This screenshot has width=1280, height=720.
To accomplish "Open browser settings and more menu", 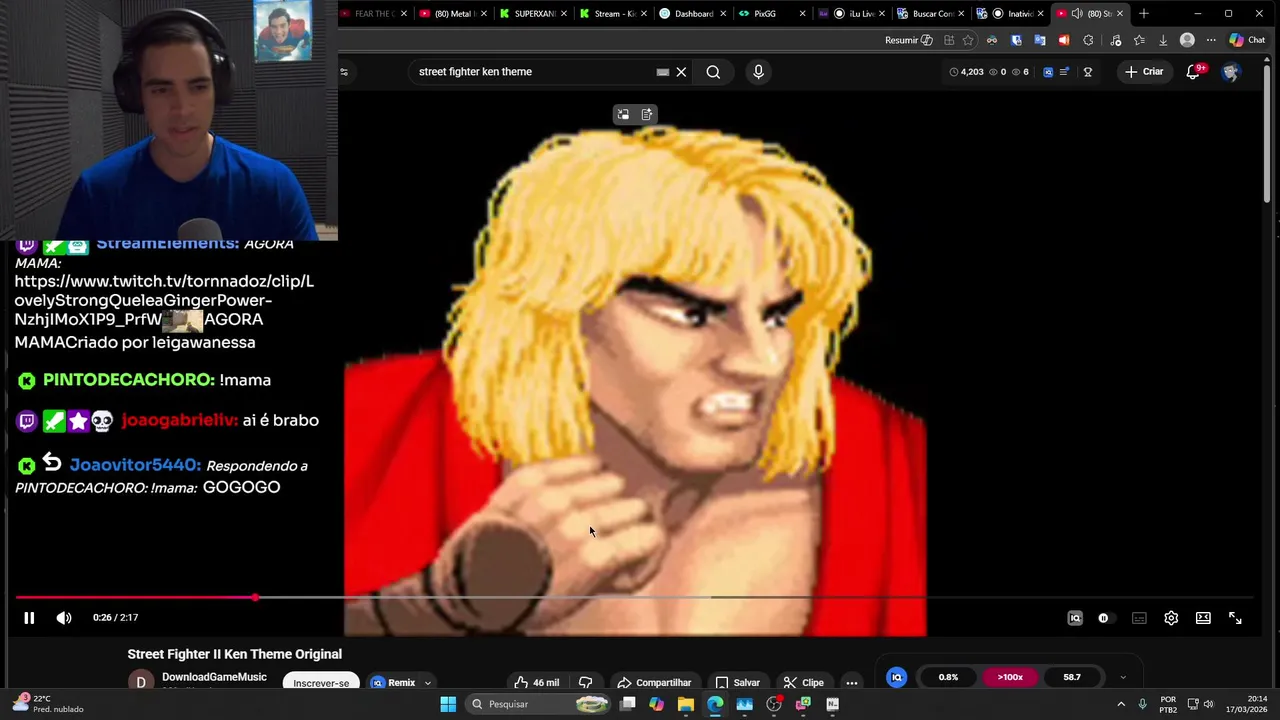I will [x=1211, y=40].
